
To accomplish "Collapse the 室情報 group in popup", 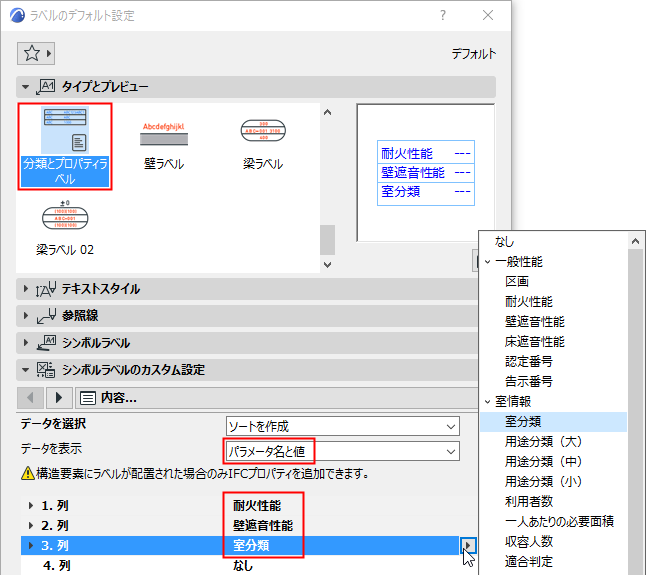I will click(488, 402).
